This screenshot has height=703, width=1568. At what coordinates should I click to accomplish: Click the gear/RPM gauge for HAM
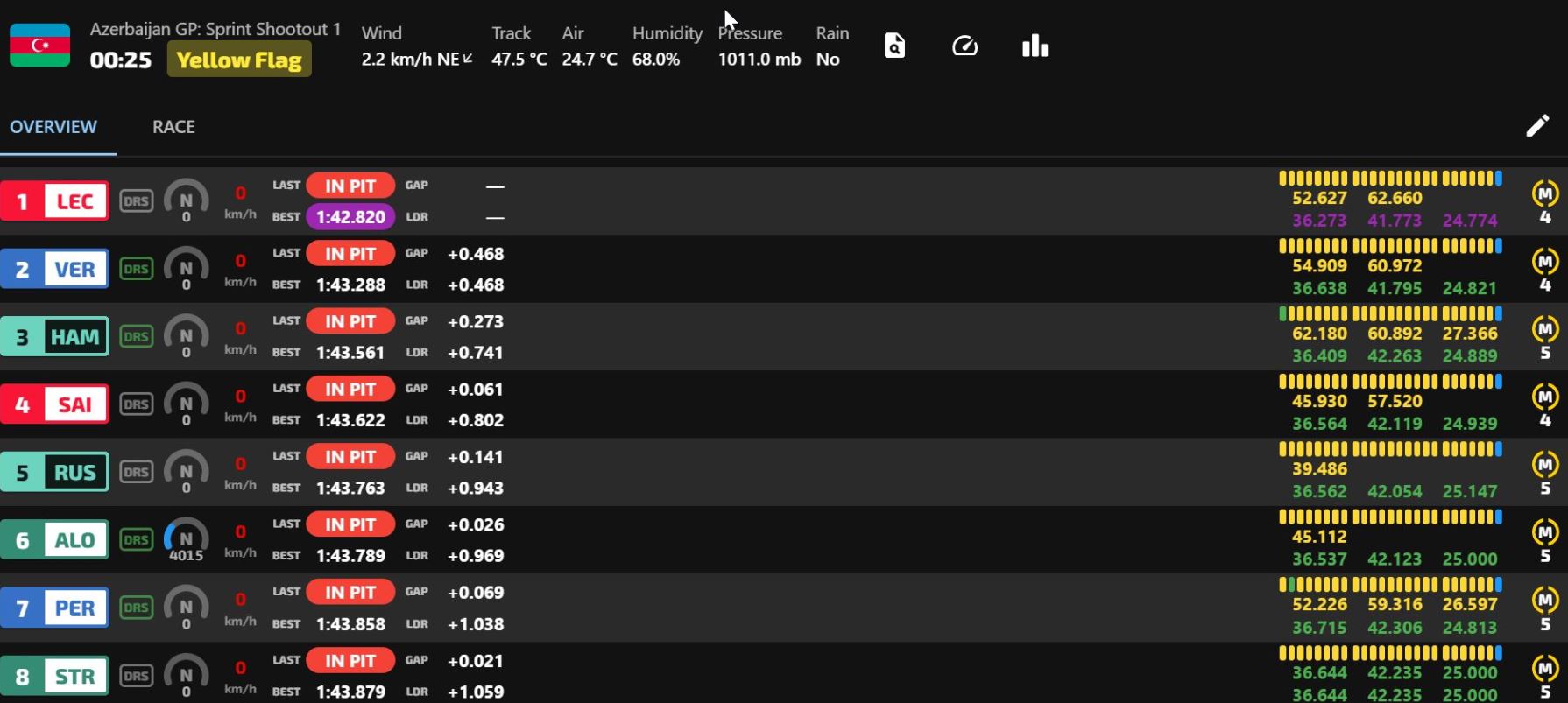(x=186, y=337)
